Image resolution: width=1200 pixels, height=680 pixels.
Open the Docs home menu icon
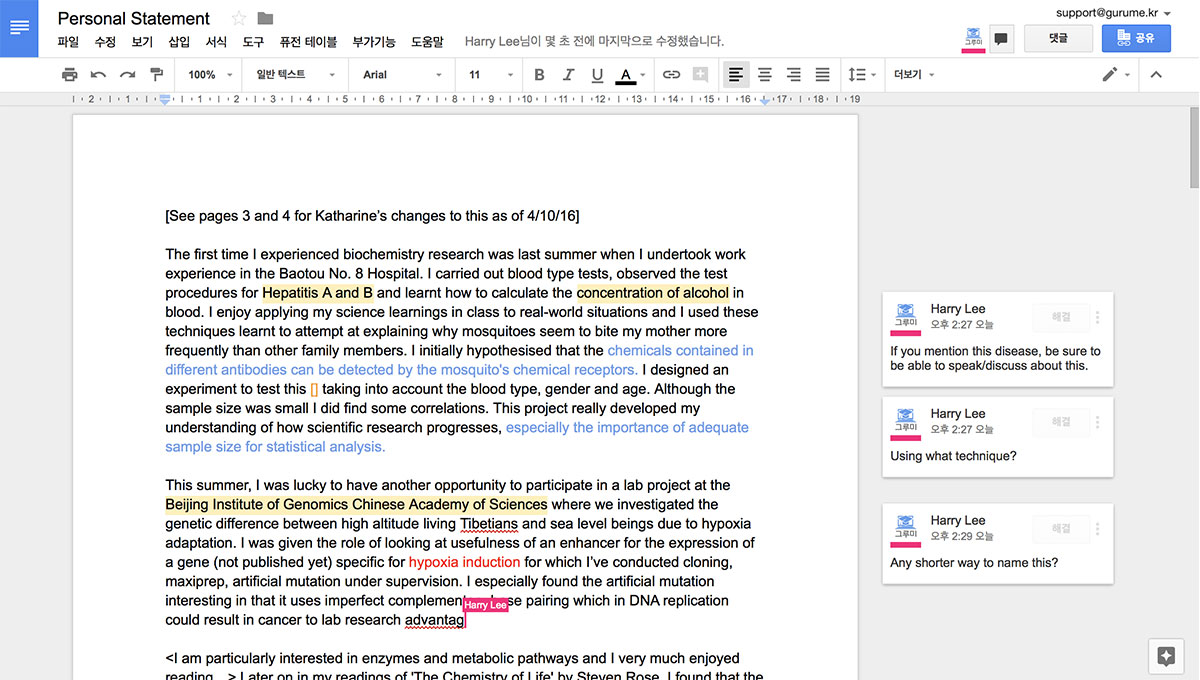tap(19, 28)
